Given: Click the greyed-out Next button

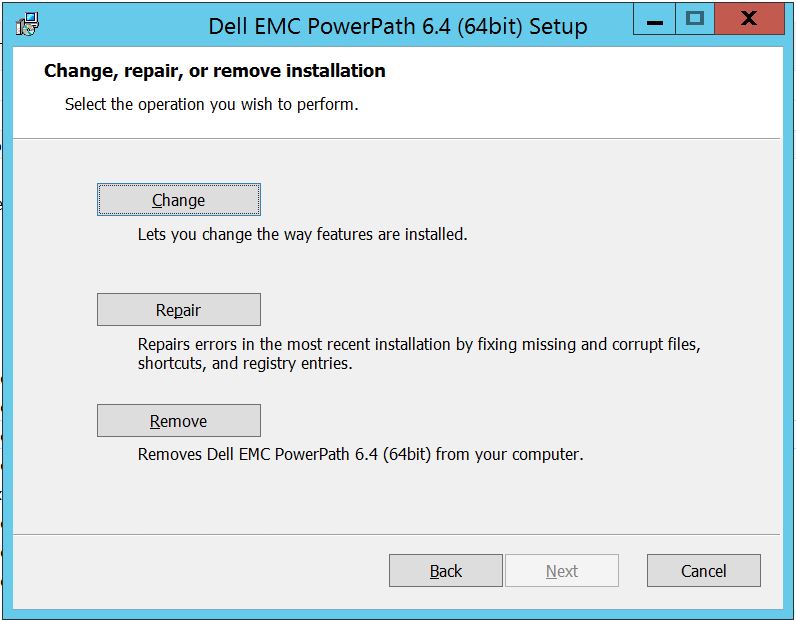Looking at the screenshot, I should coord(561,571).
